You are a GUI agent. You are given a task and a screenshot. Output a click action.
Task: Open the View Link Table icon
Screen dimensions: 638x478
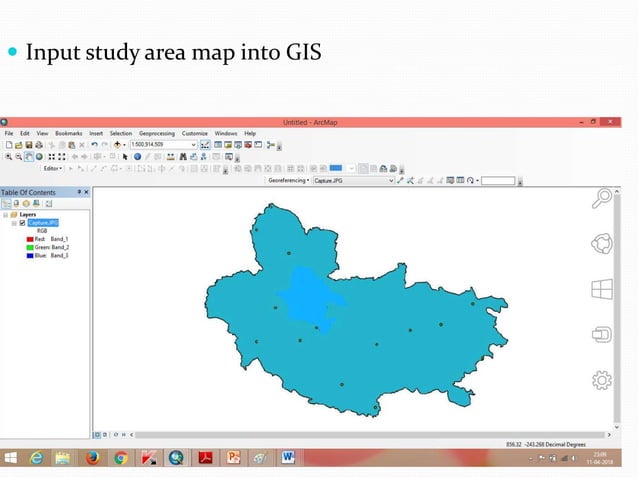tap(460, 180)
